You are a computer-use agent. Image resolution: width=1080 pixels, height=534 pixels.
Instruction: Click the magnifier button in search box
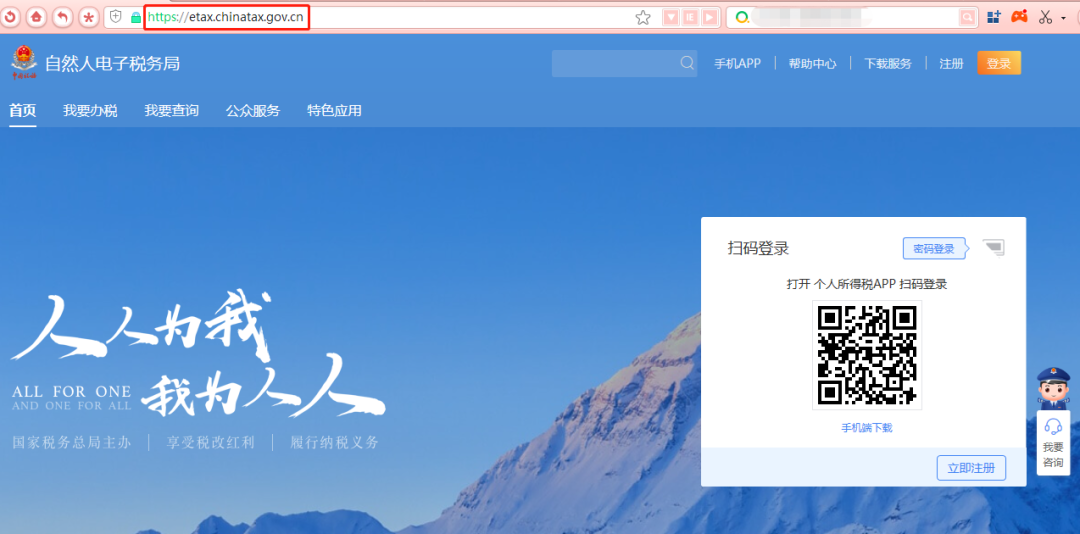tap(968, 18)
